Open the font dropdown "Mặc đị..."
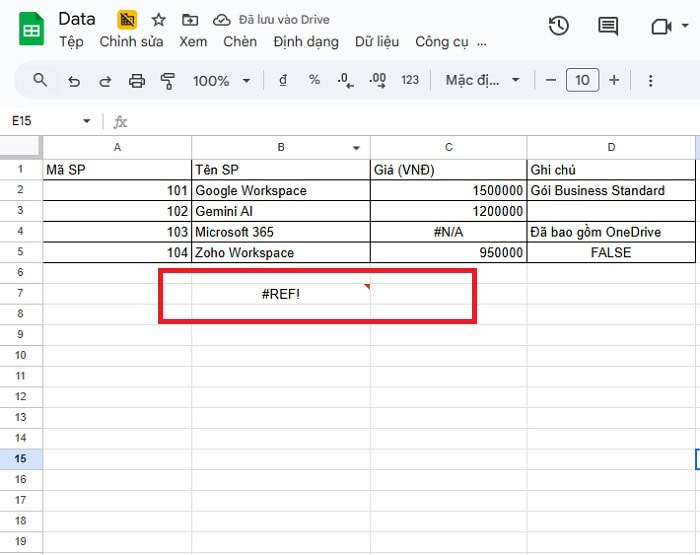 [483, 80]
